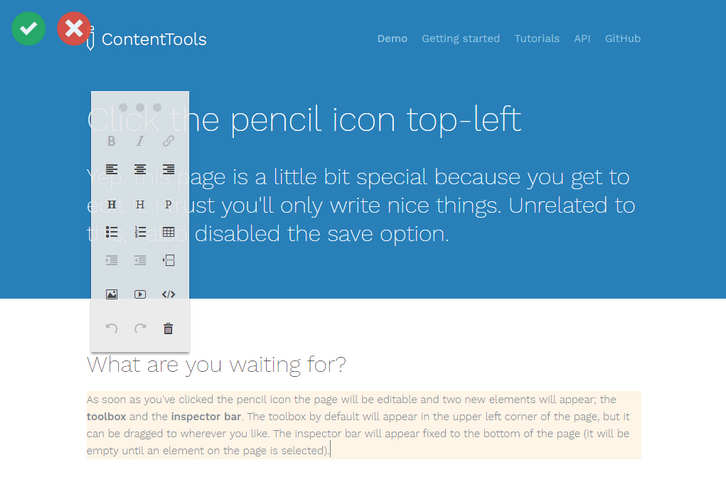Convert text to a bold heading
The image size is (726, 485).
coord(112,204)
